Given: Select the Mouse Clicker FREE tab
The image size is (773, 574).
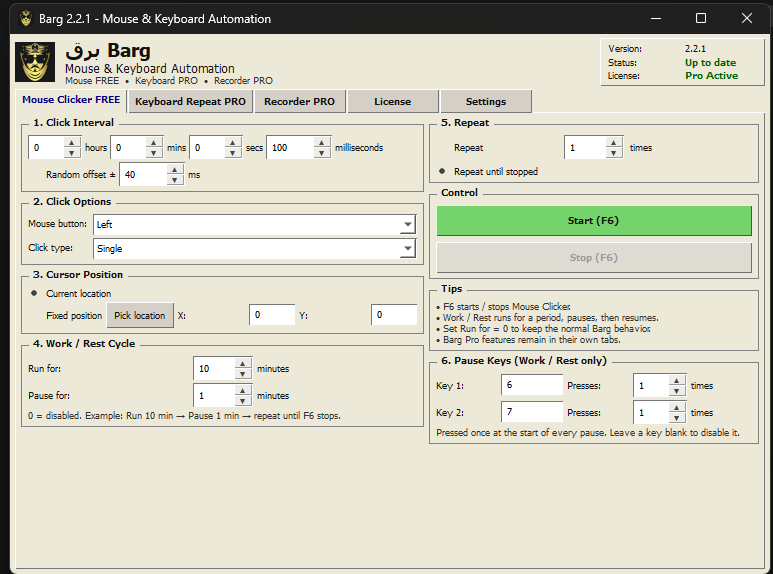Looking at the screenshot, I should tap(71, 100).
